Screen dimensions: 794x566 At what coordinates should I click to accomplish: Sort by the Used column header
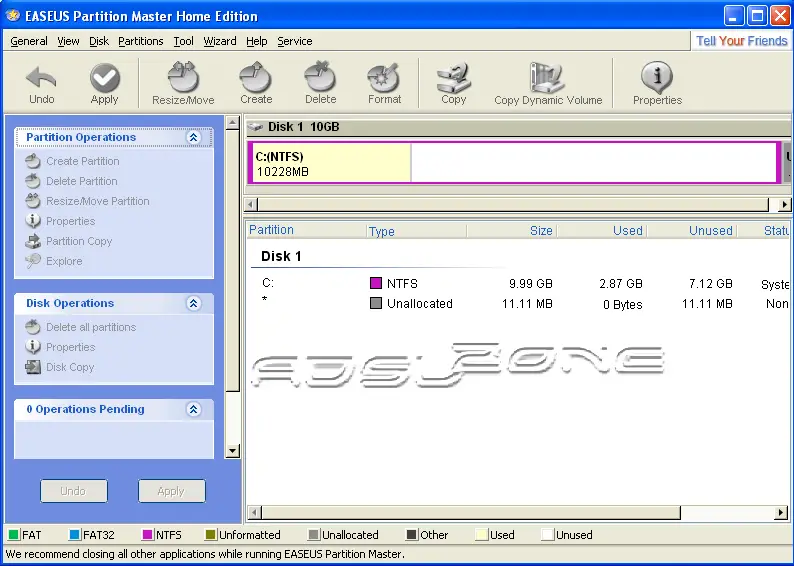pyautogui.click(x=601, y=231)
